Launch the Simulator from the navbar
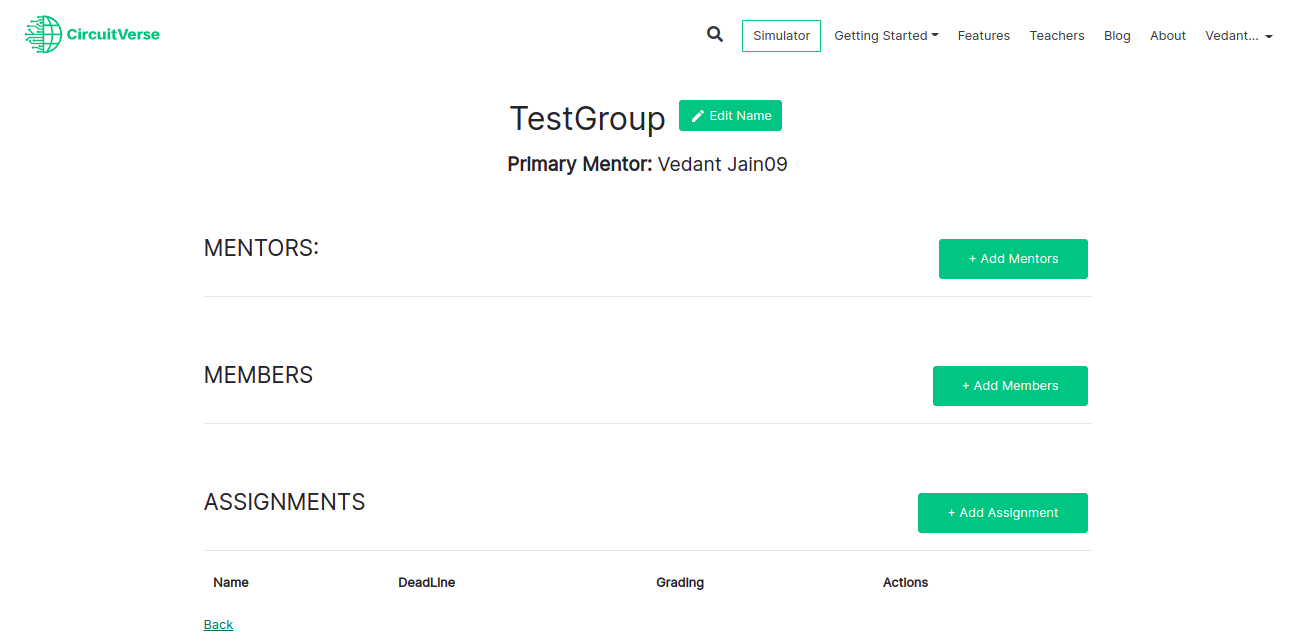The width and height of the screenshot is (1290, 636). [x=781, y=36]
